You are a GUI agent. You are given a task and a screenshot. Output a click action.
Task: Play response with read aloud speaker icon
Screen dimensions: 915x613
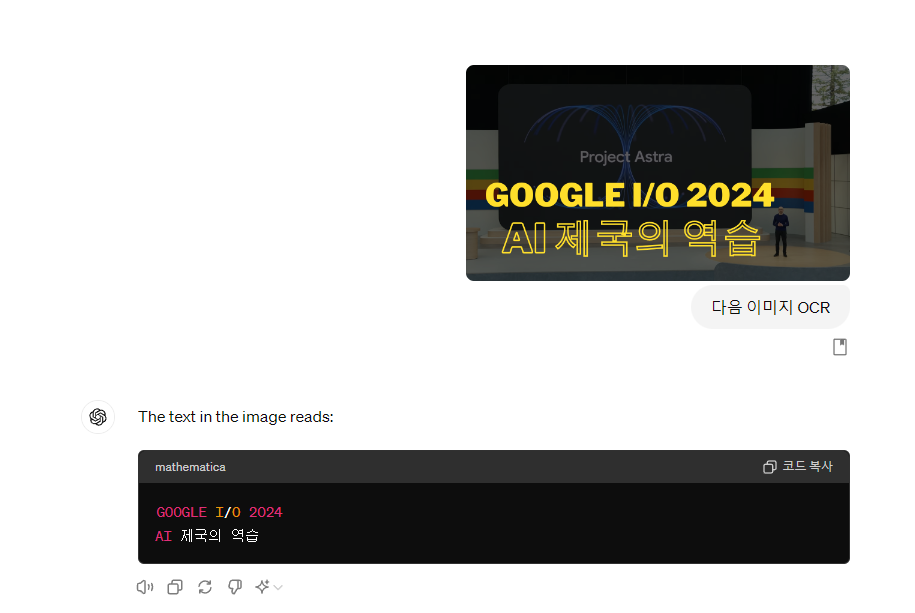tap(145, 587)
